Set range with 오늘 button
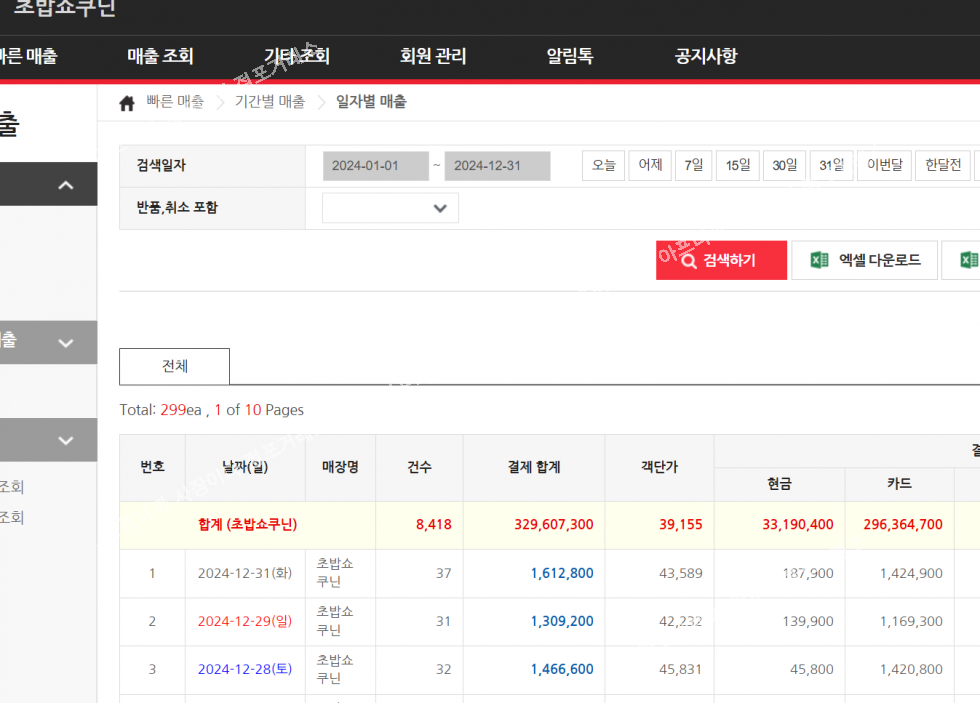Screen dimensions: 980x703 pos(603,166)
